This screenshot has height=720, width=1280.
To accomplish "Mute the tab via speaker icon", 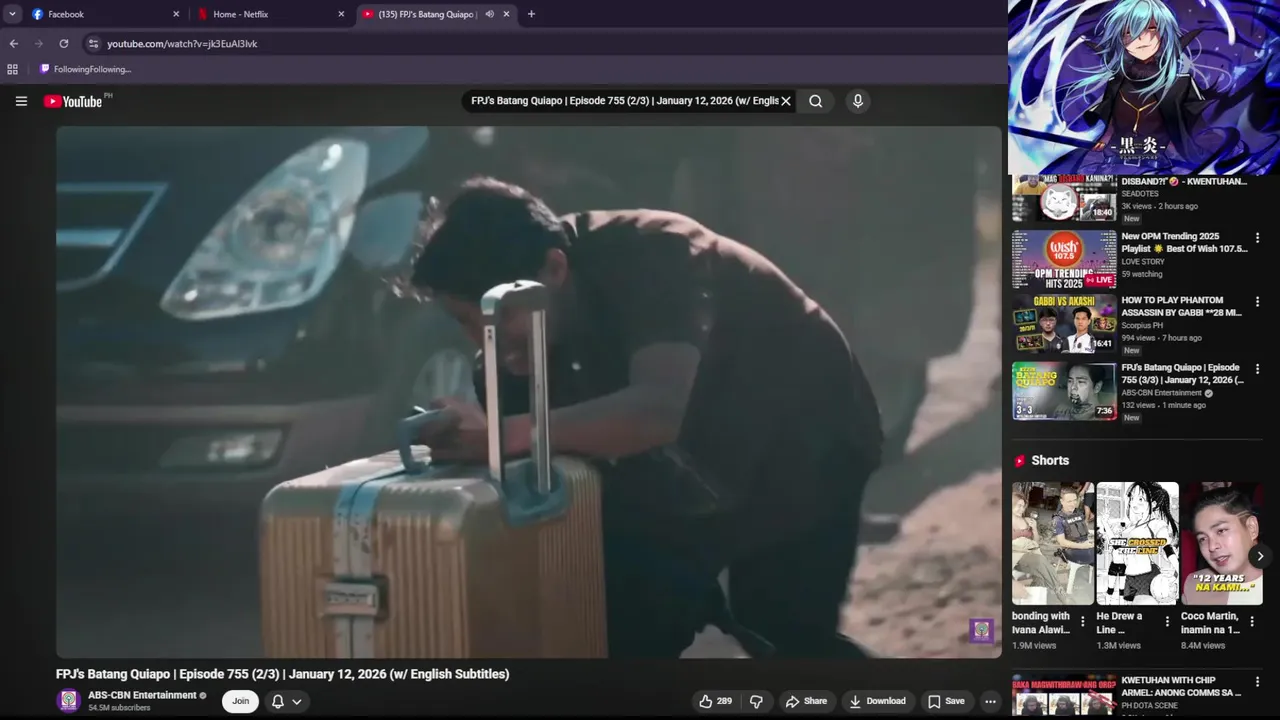I will tap(489, 14).
